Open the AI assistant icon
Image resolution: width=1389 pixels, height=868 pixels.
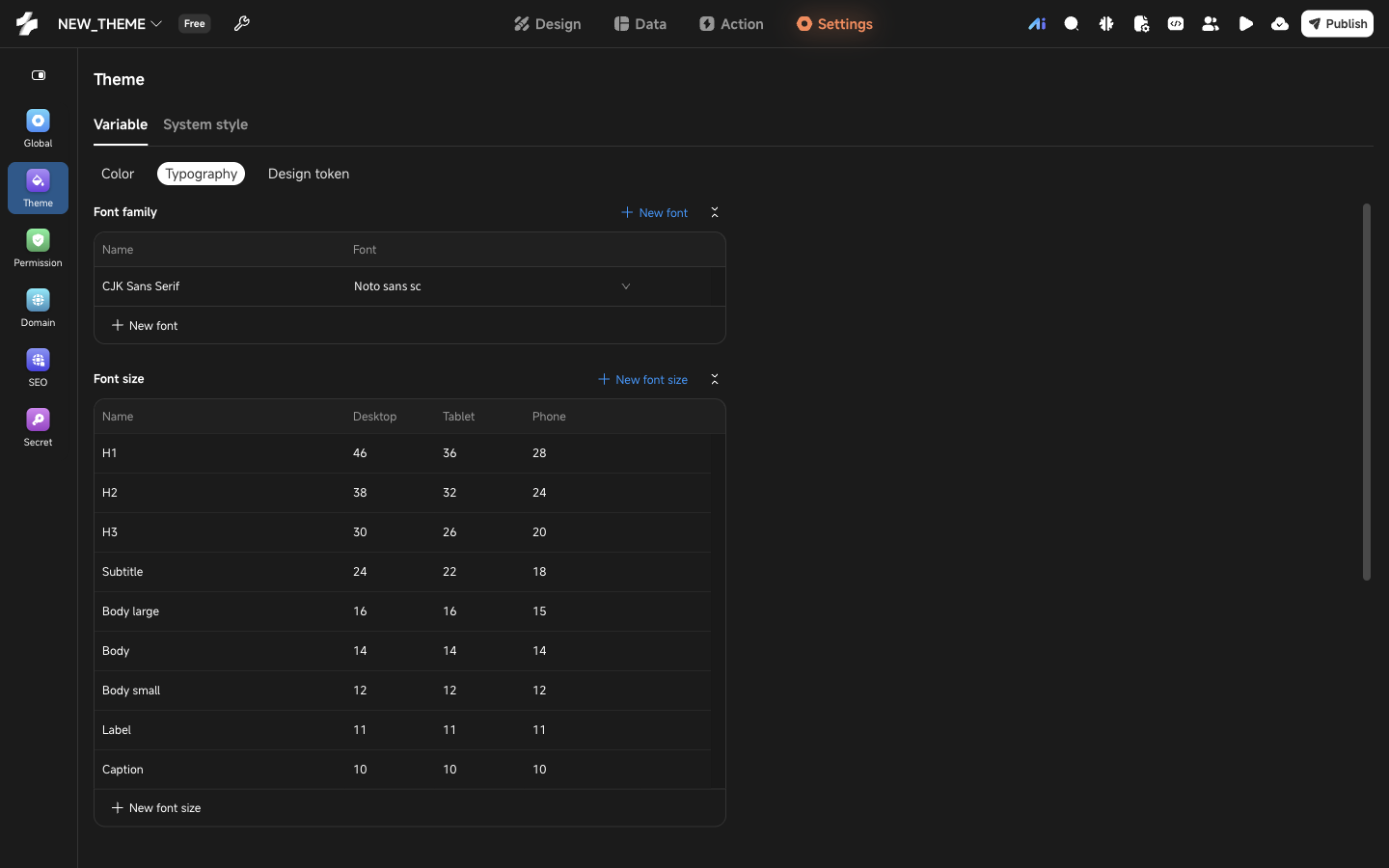tap(1037, 24)
